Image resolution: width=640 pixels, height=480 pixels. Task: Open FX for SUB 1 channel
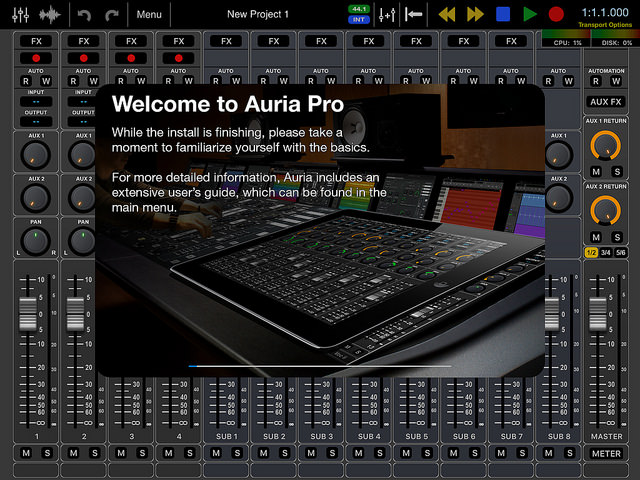226,41
